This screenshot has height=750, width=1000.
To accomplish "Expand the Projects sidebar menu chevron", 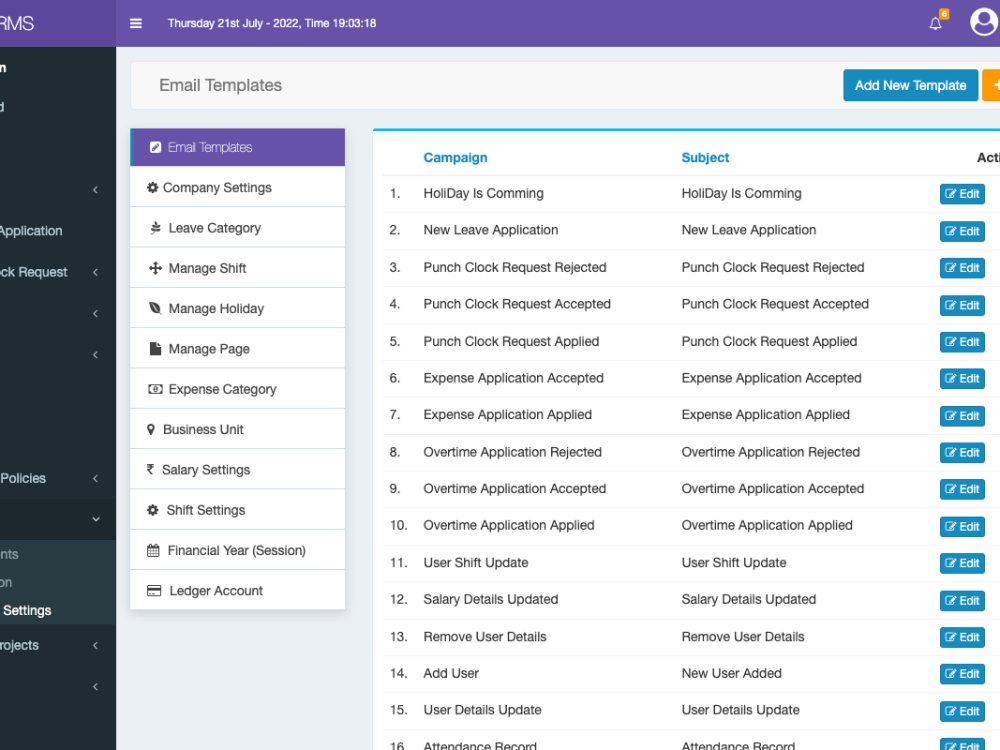I will tap(96, 645).
